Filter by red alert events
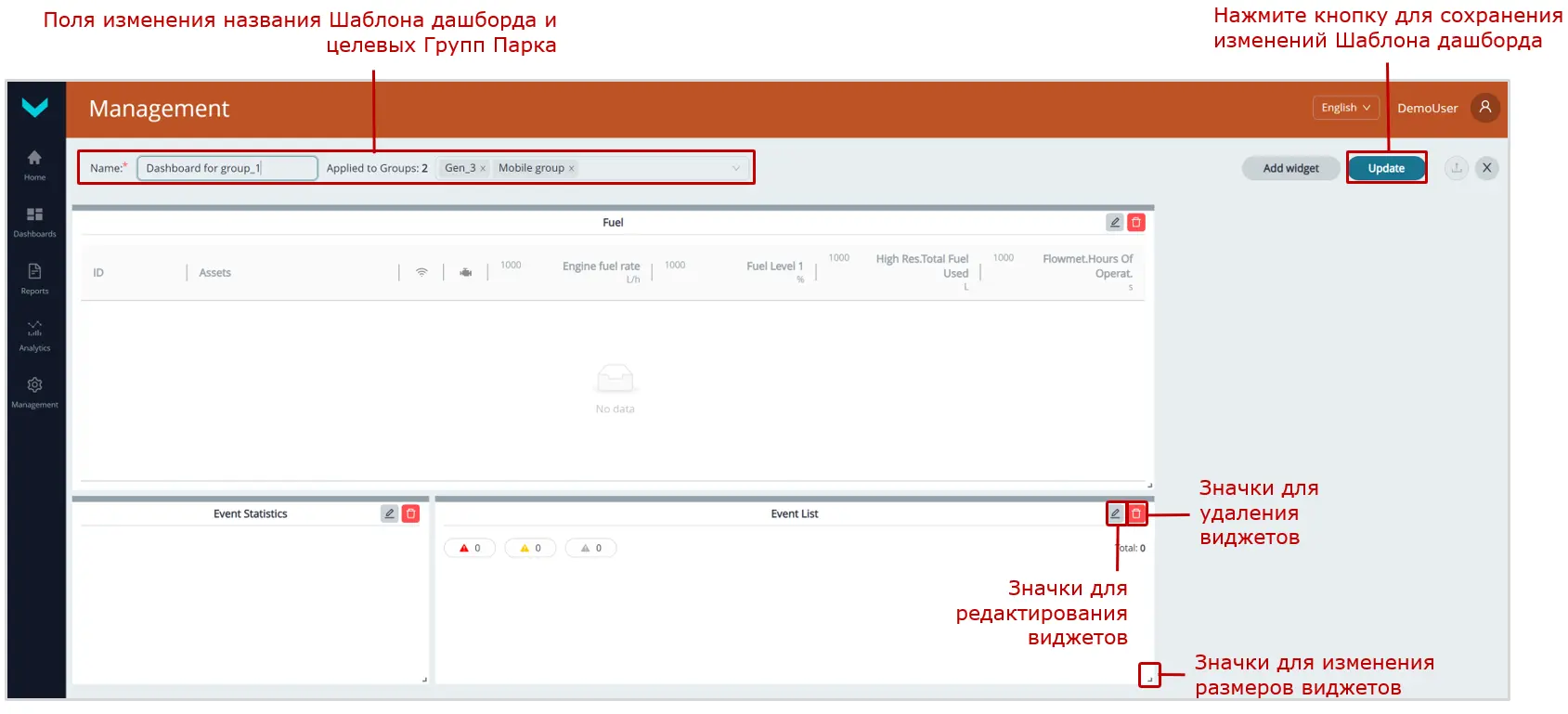This screenshot has height=714, width=1568. pos(470,548)
